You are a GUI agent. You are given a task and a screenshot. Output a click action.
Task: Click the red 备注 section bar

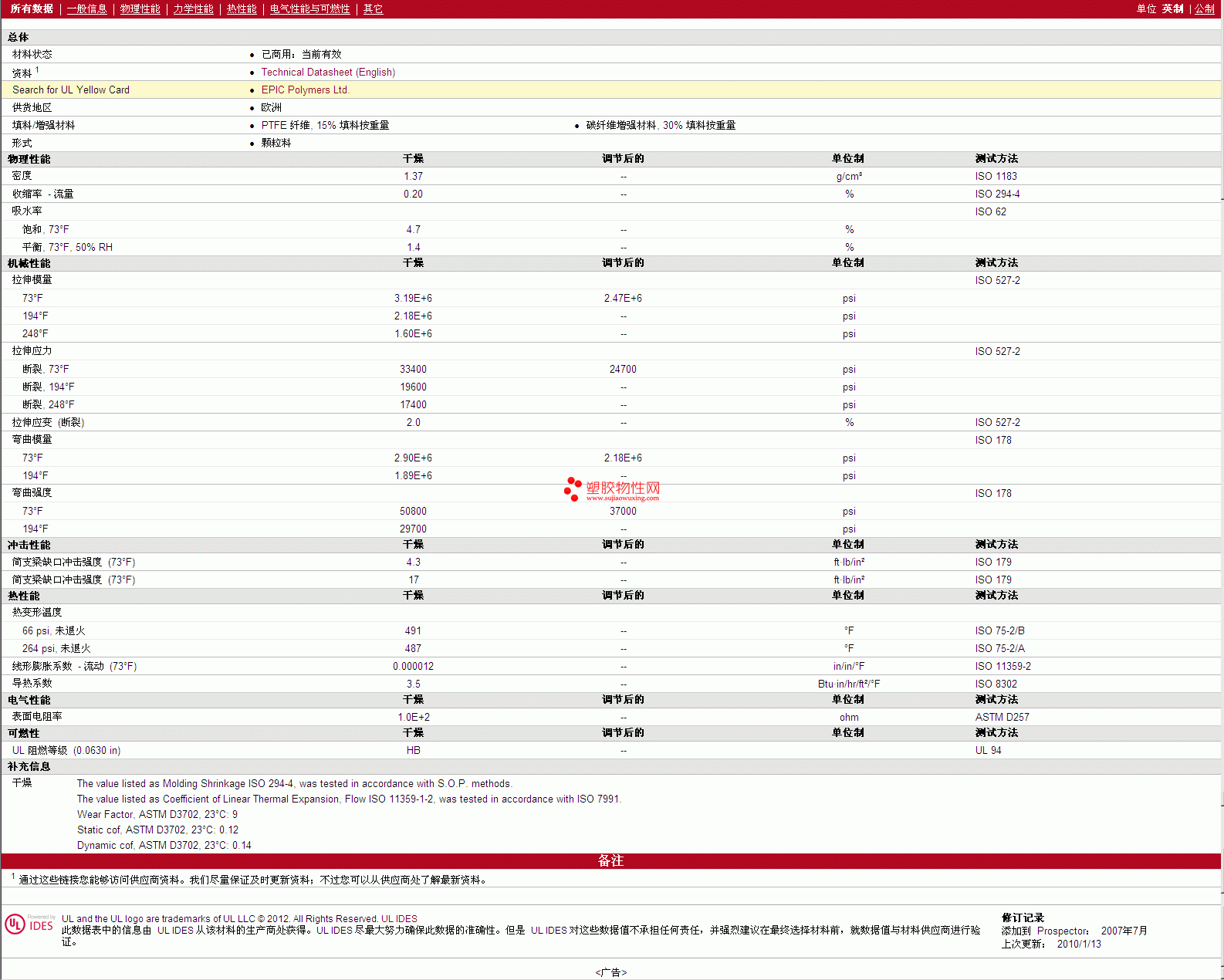tap(610, 861)
